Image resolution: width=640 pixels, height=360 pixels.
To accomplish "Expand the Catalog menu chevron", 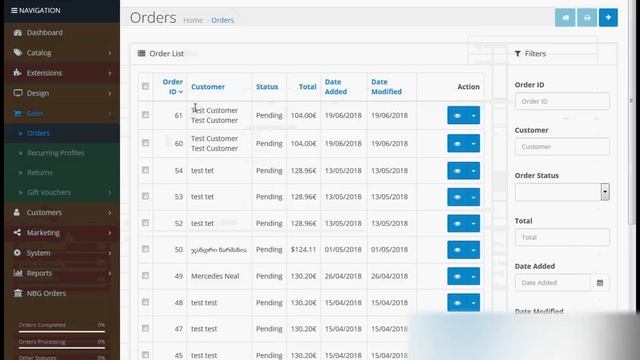I will (109, 53).
